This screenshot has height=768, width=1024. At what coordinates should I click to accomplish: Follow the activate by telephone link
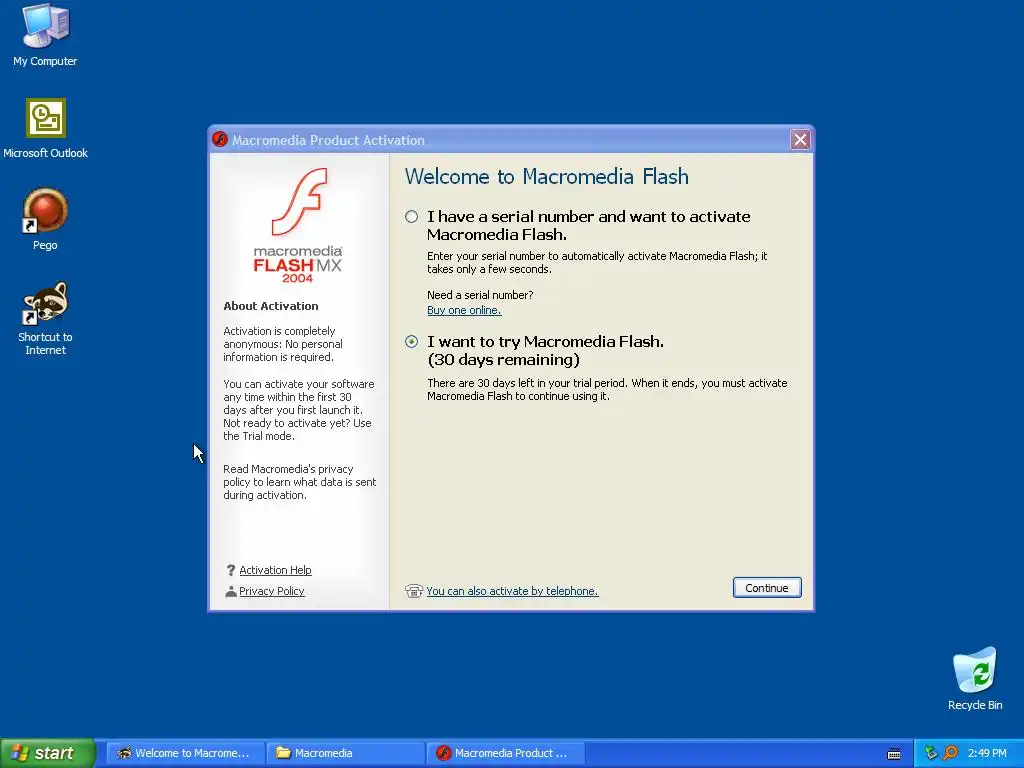click(512, 591)
